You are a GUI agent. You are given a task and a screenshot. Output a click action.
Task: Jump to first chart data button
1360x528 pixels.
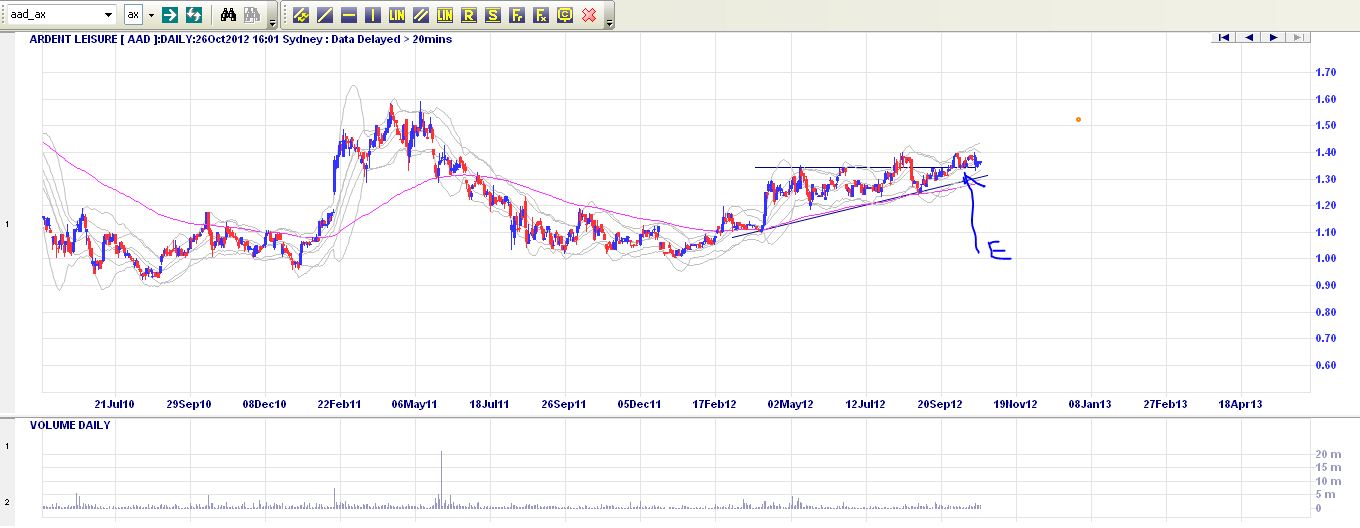tap(1223, 37)
